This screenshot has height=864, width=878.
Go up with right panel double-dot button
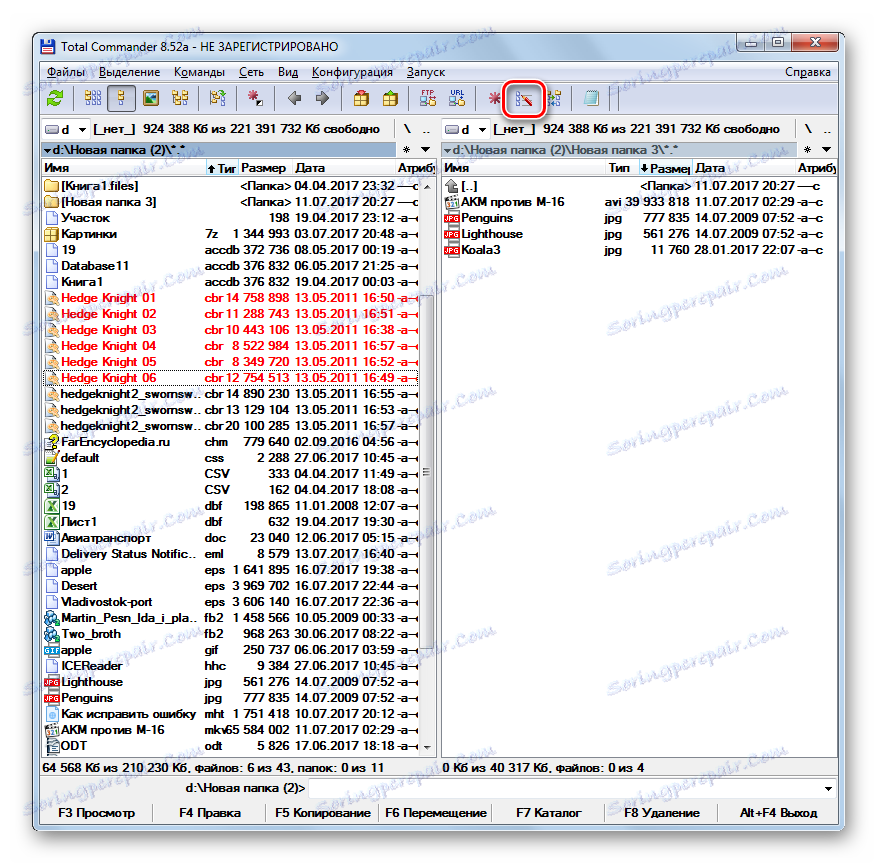pos(827,129)
